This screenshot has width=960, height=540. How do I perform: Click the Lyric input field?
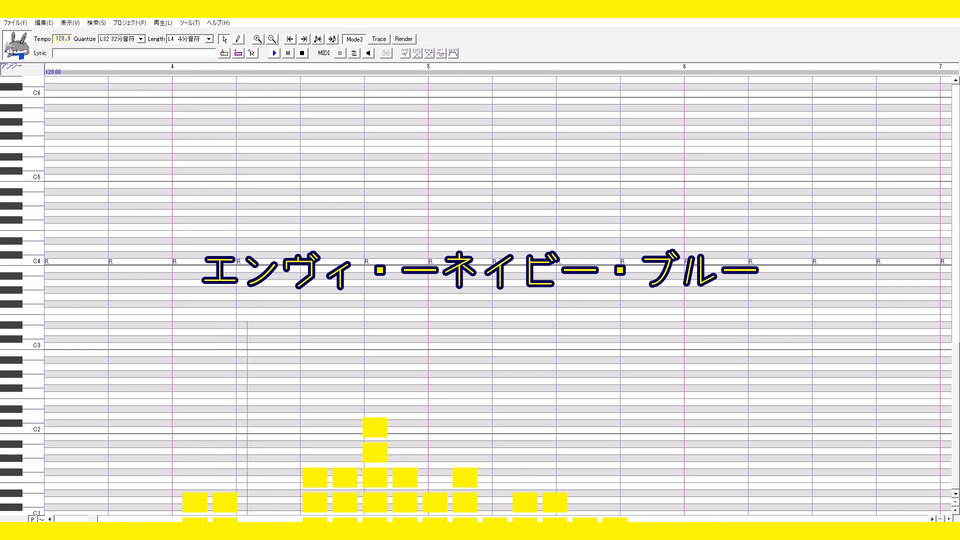[x=134, y=53]
